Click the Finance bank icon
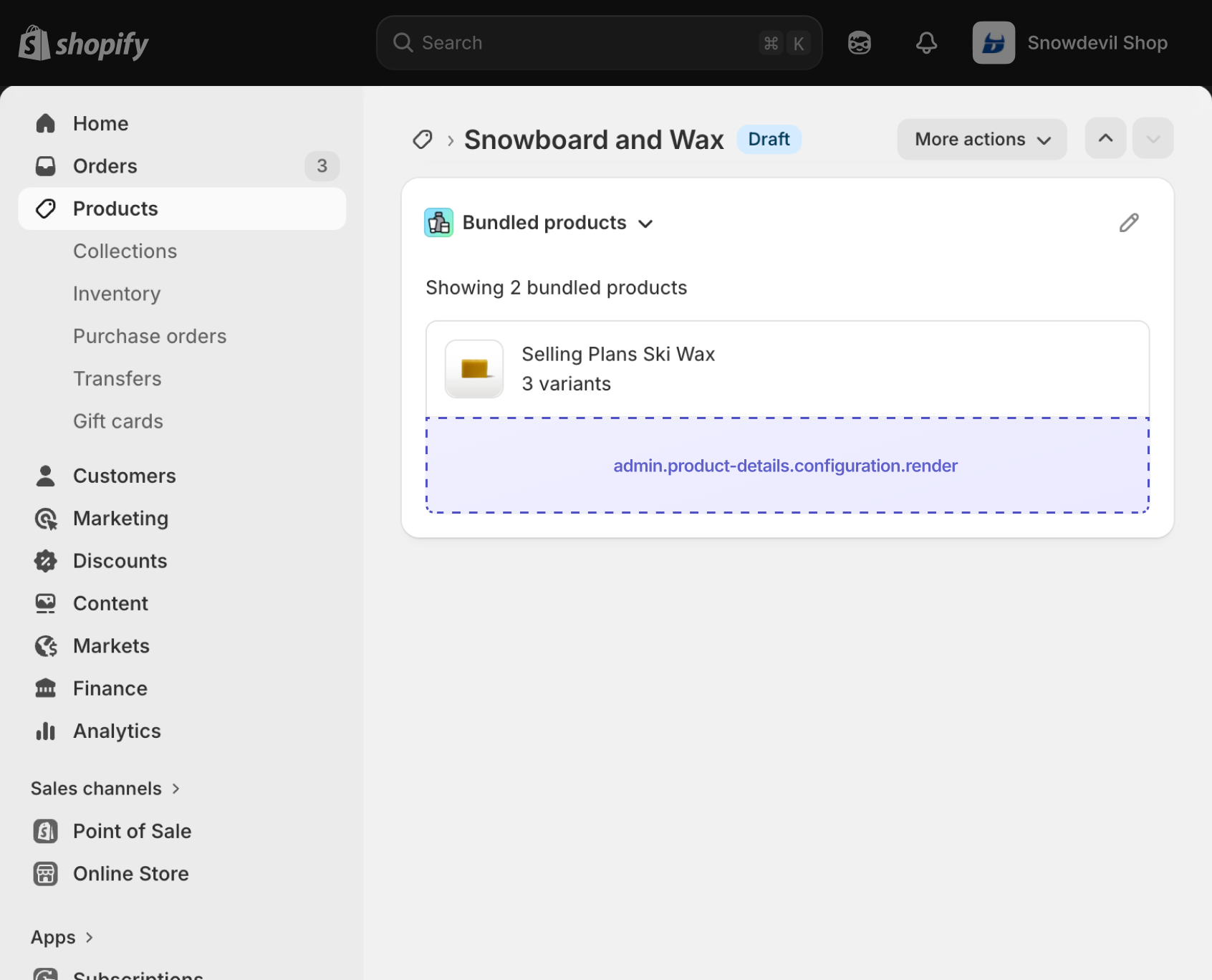This screenshot has width=1212, height=980. [46, 688]
